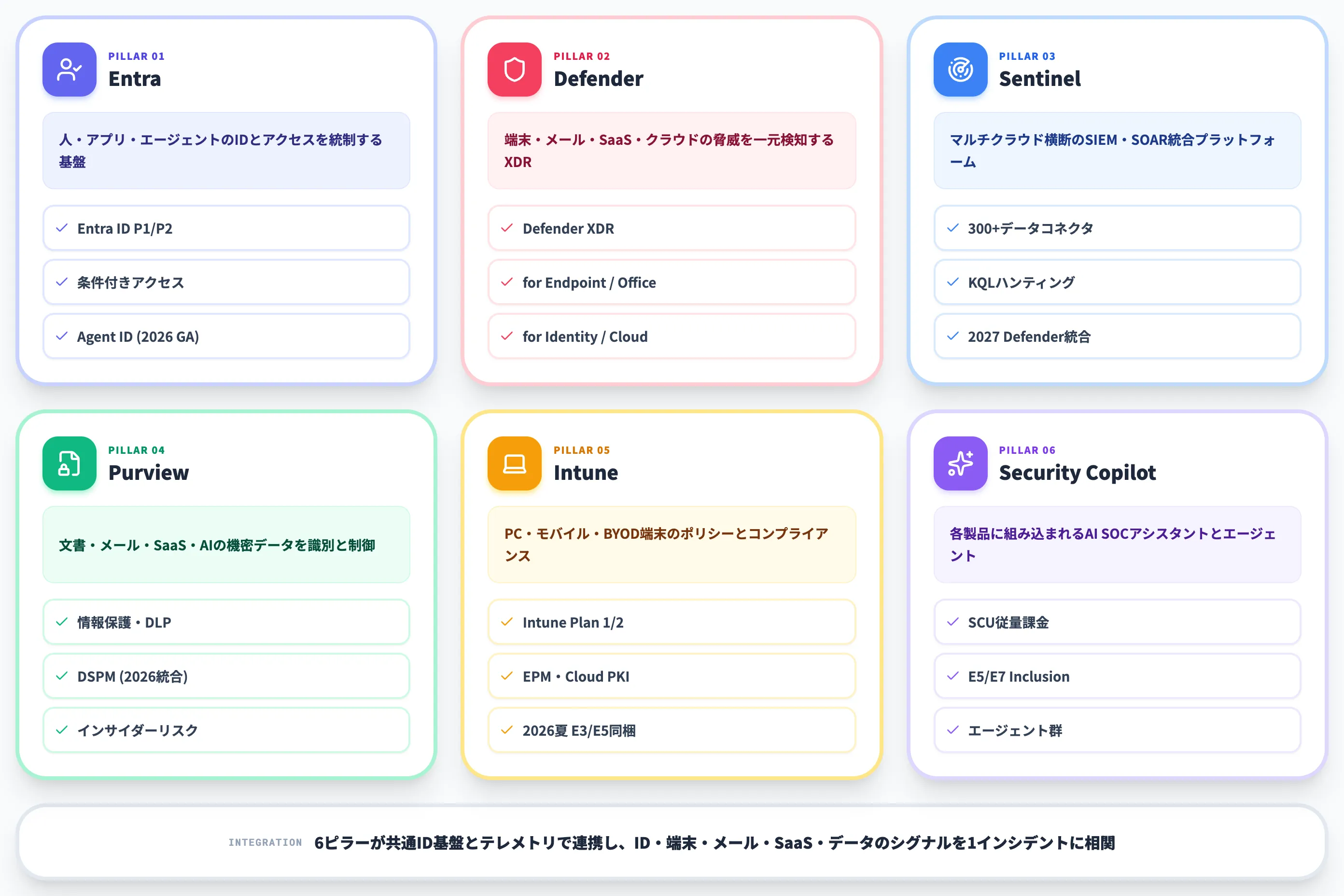Click the Sentinel heading
This screenshot has width=1344, height=896.
[1039, 79]
